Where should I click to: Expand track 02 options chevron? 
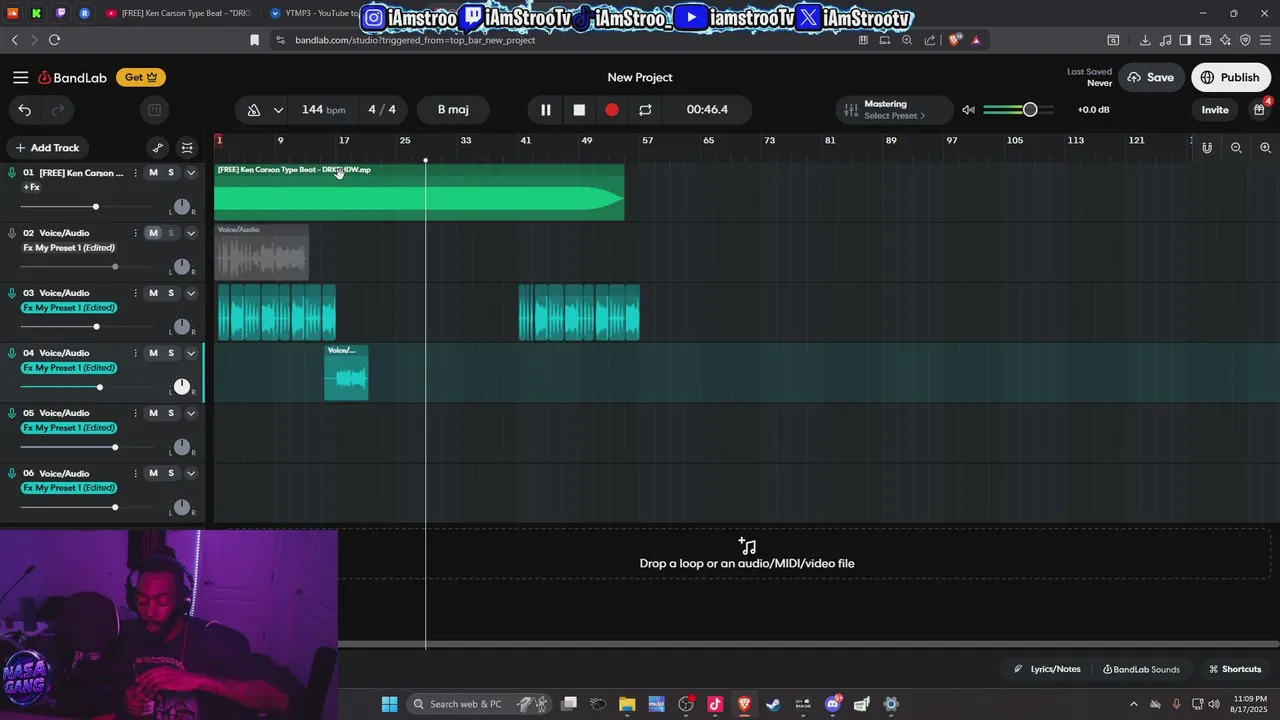pos(191,233)
